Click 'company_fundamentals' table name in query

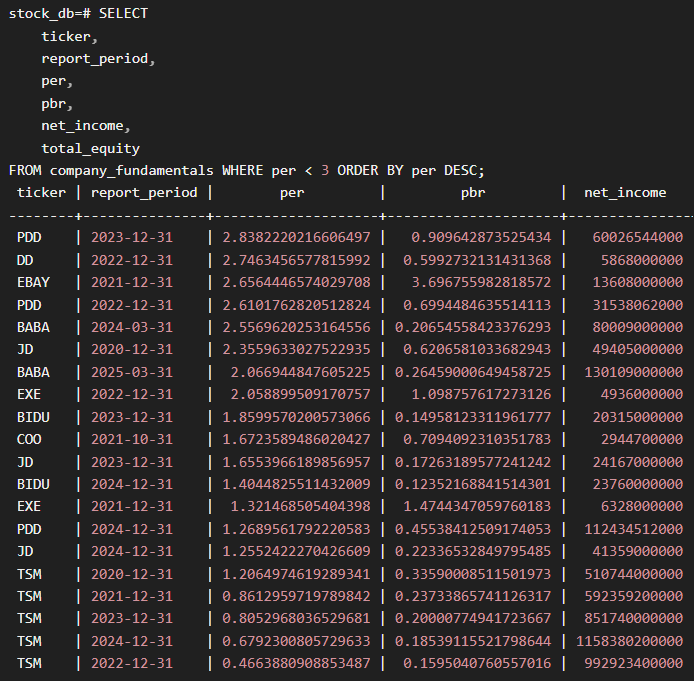click(x=131, y=170)
